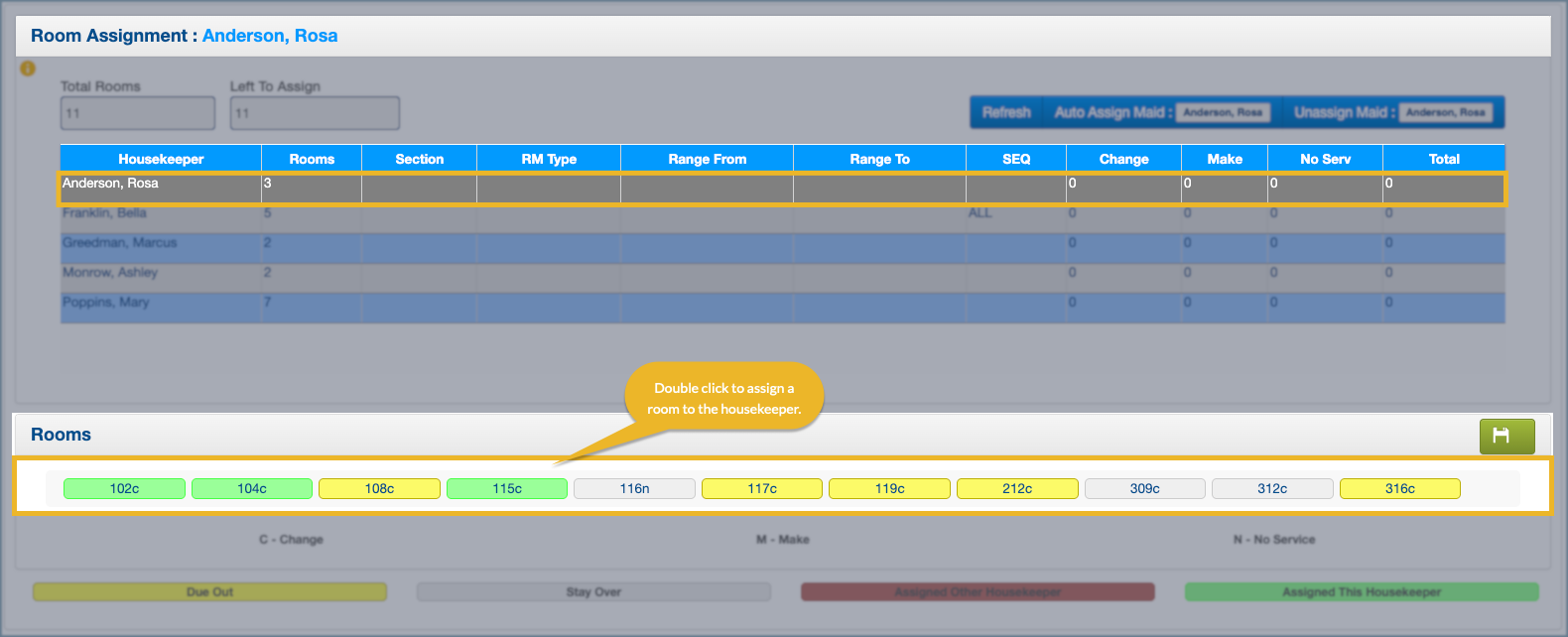
Task: Select room 212c
Action: (1017, 488)
